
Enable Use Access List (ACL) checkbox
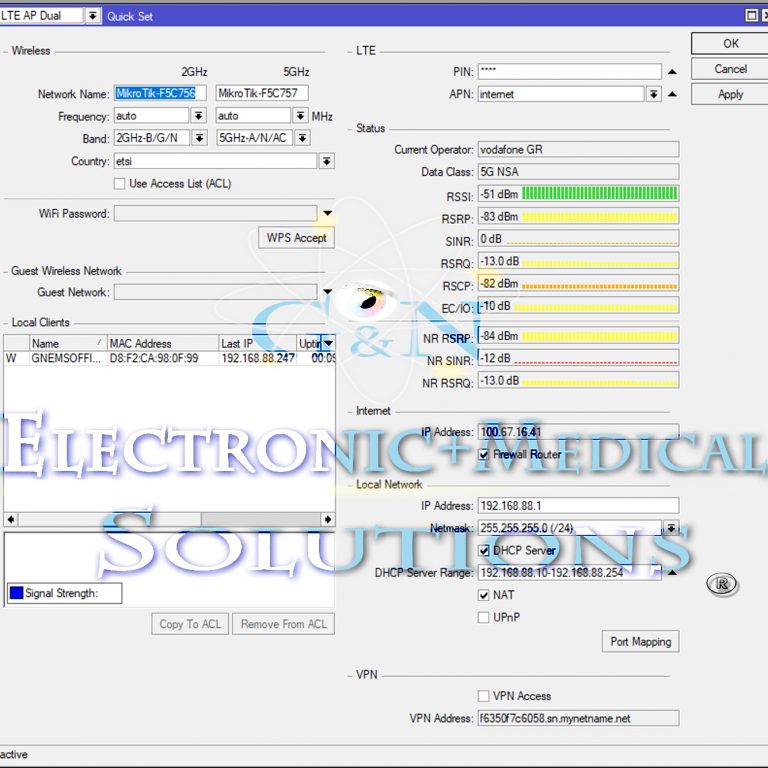tap(119, 184)
